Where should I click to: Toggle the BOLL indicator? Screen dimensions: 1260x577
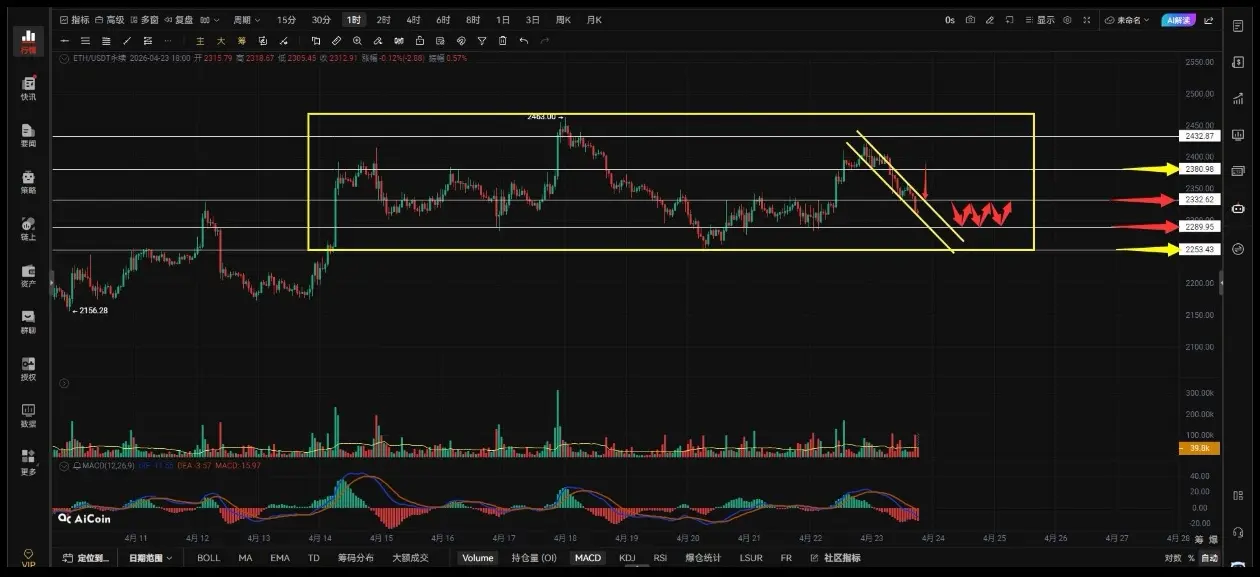(208, 558)
